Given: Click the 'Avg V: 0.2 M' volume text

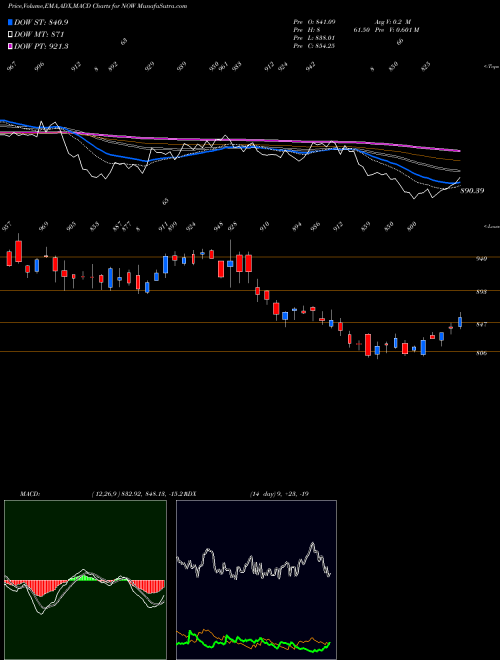Looking at the screenshot, I should point(392,22).
